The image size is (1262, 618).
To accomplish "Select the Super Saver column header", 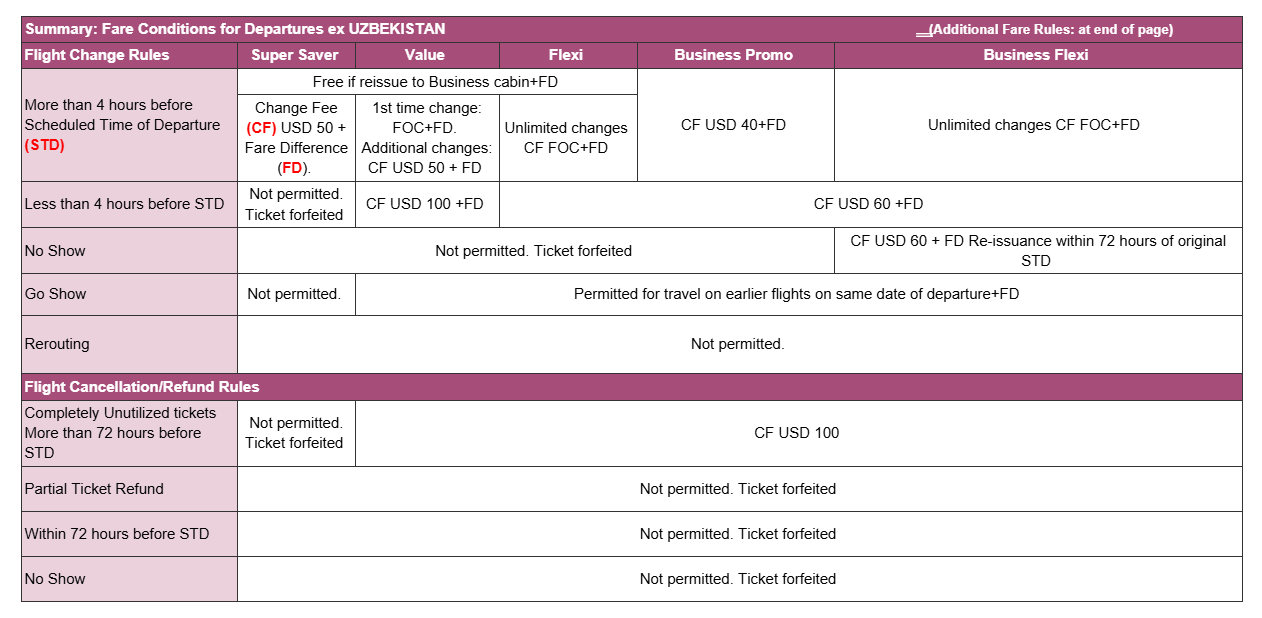I will tap(296, 55).
